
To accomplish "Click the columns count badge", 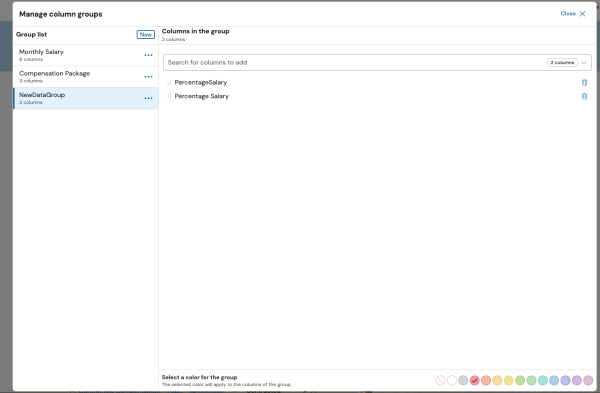I will point(562,63).
